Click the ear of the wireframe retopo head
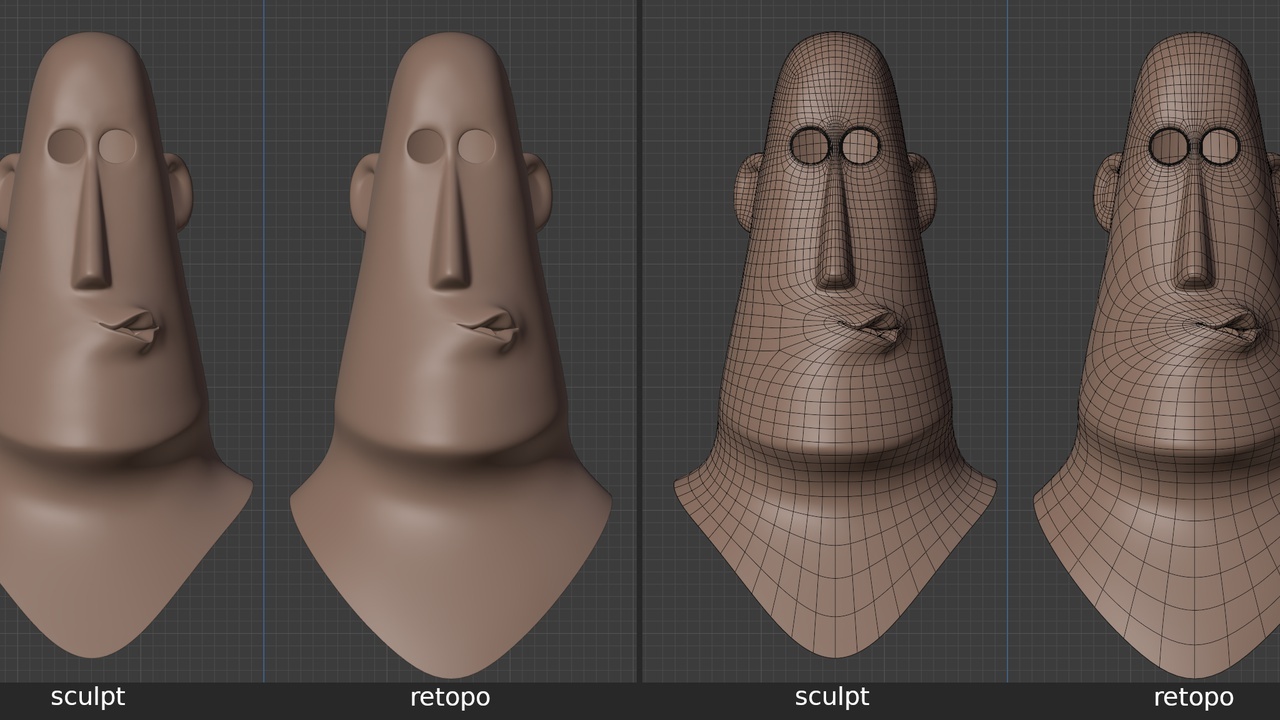This screenshot has width=1280, height=720. pyautogui.click(x=1108, y=190)
